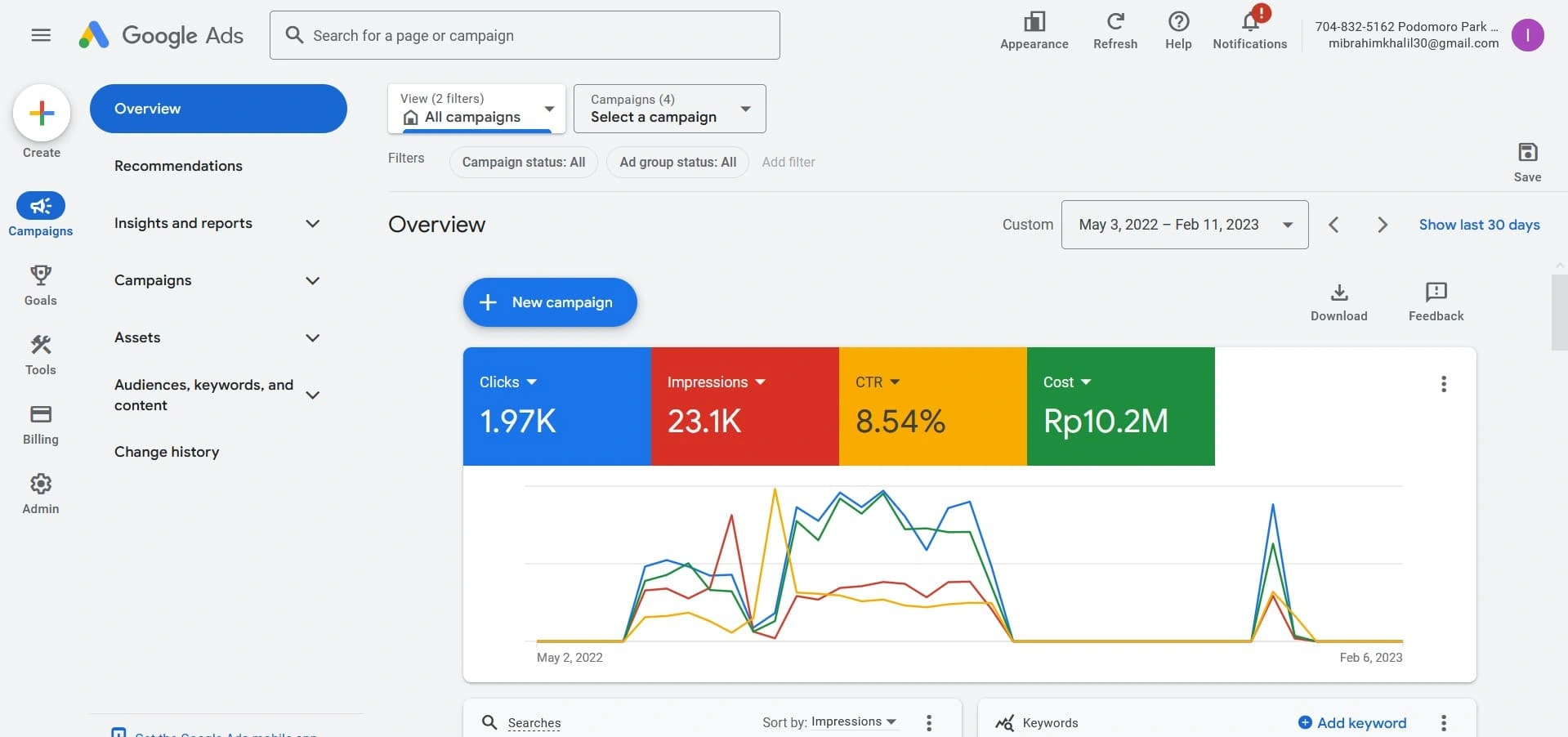
Task: Open Admin gear icon
Action: point(41,484)
